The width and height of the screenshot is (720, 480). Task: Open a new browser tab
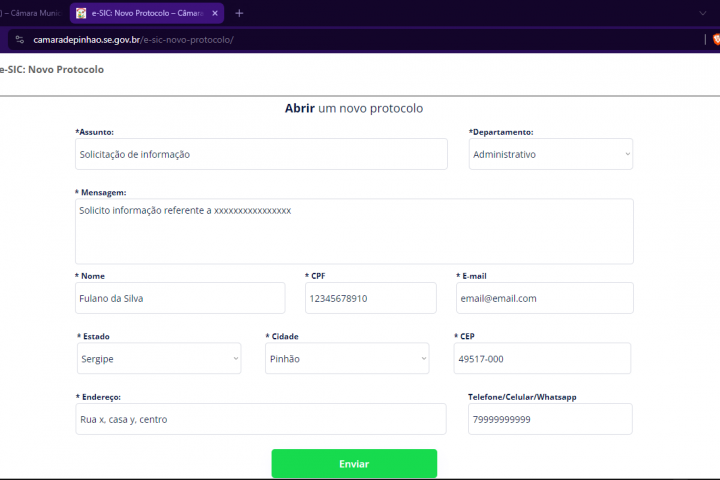[x=239, y=13]
